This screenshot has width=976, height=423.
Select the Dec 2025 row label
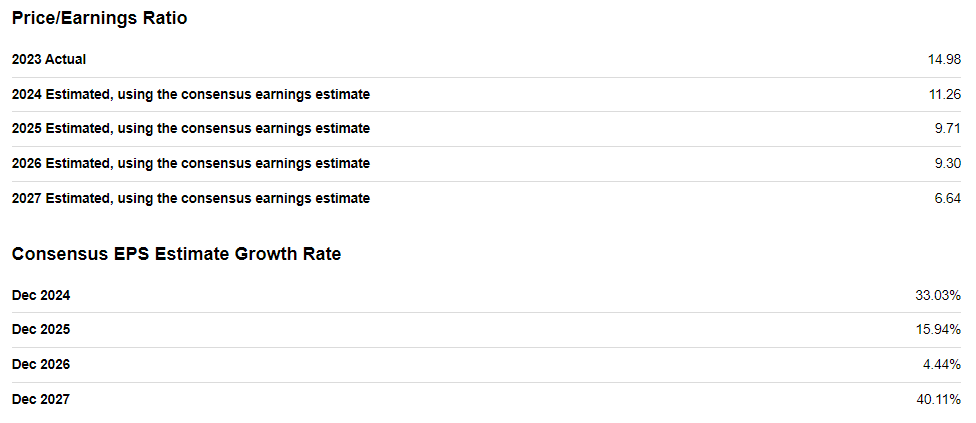pyautogui.click(x=41, y=329)
